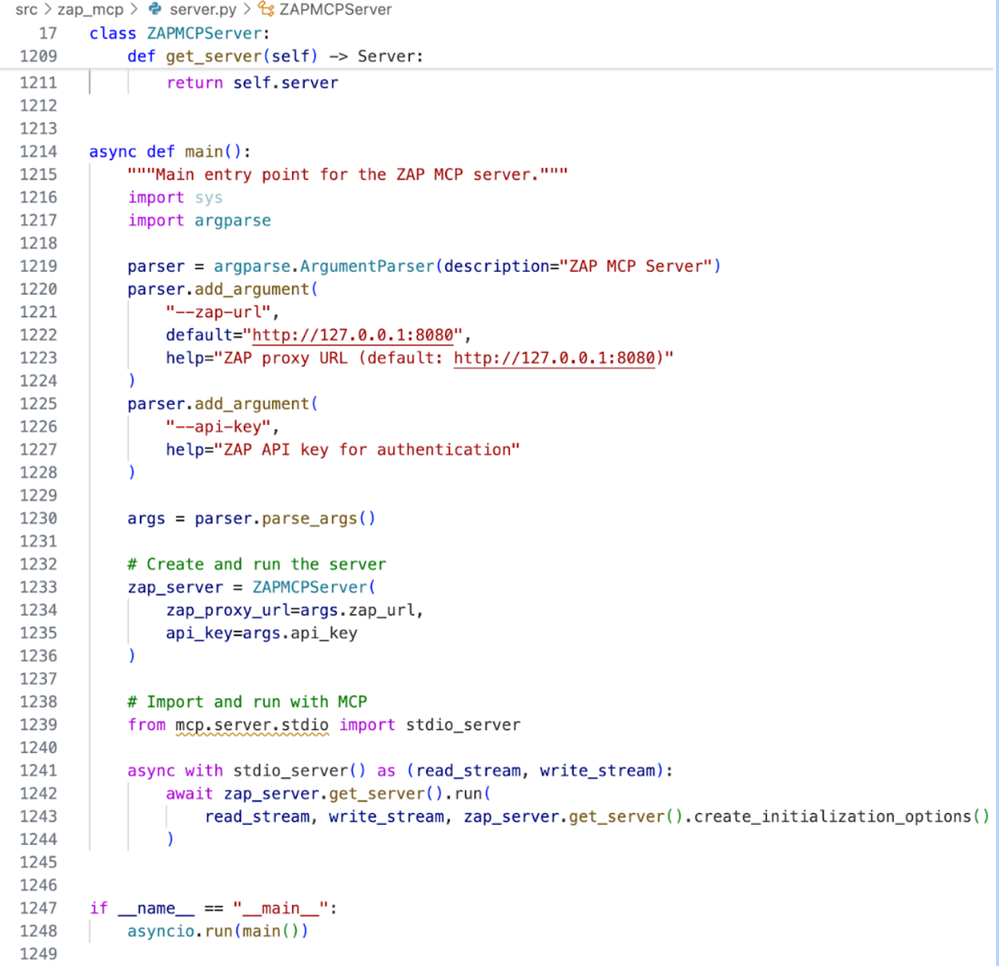
Task: Click the vertical scrollbar at right edge
Action: coord(995,484)
